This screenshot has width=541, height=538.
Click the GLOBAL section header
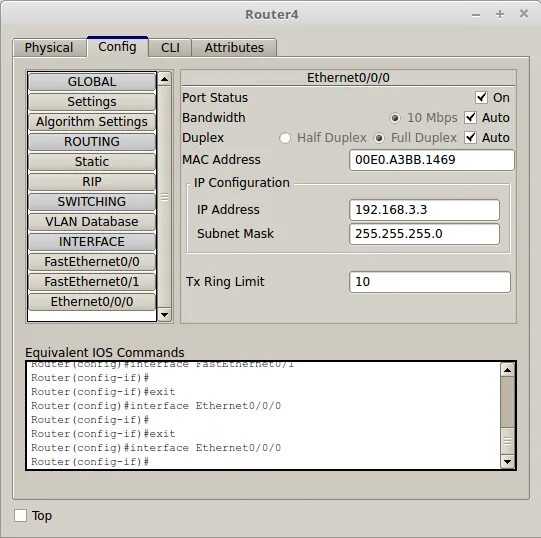tap(92, 82)
